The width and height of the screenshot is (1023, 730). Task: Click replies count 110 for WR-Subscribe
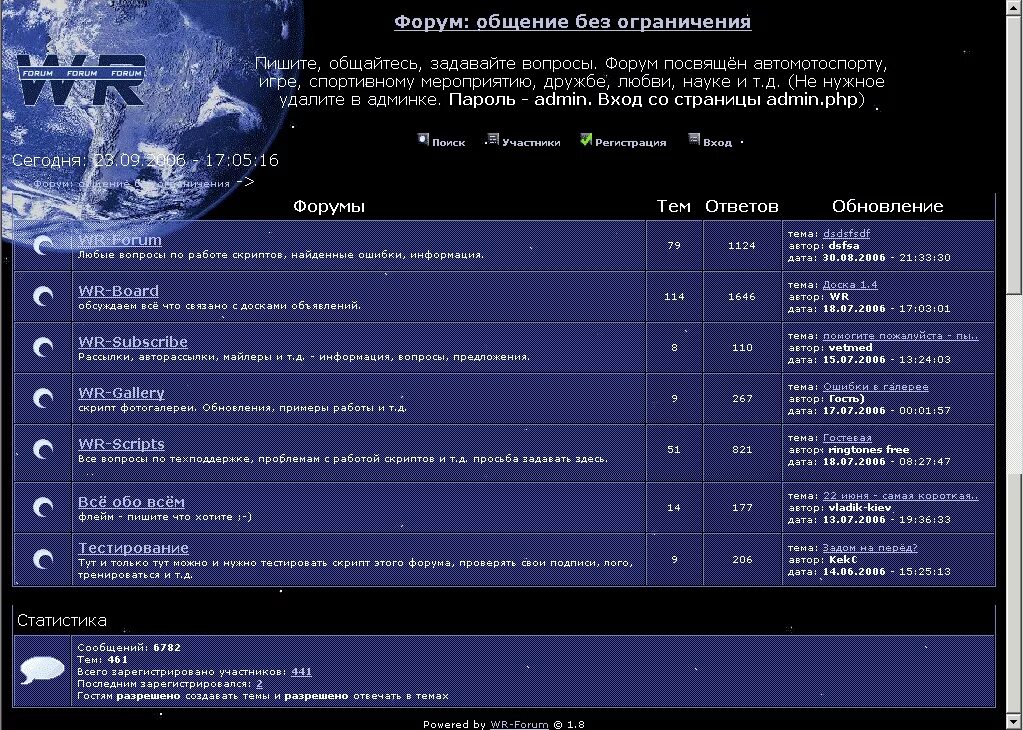tap(742, 347)
